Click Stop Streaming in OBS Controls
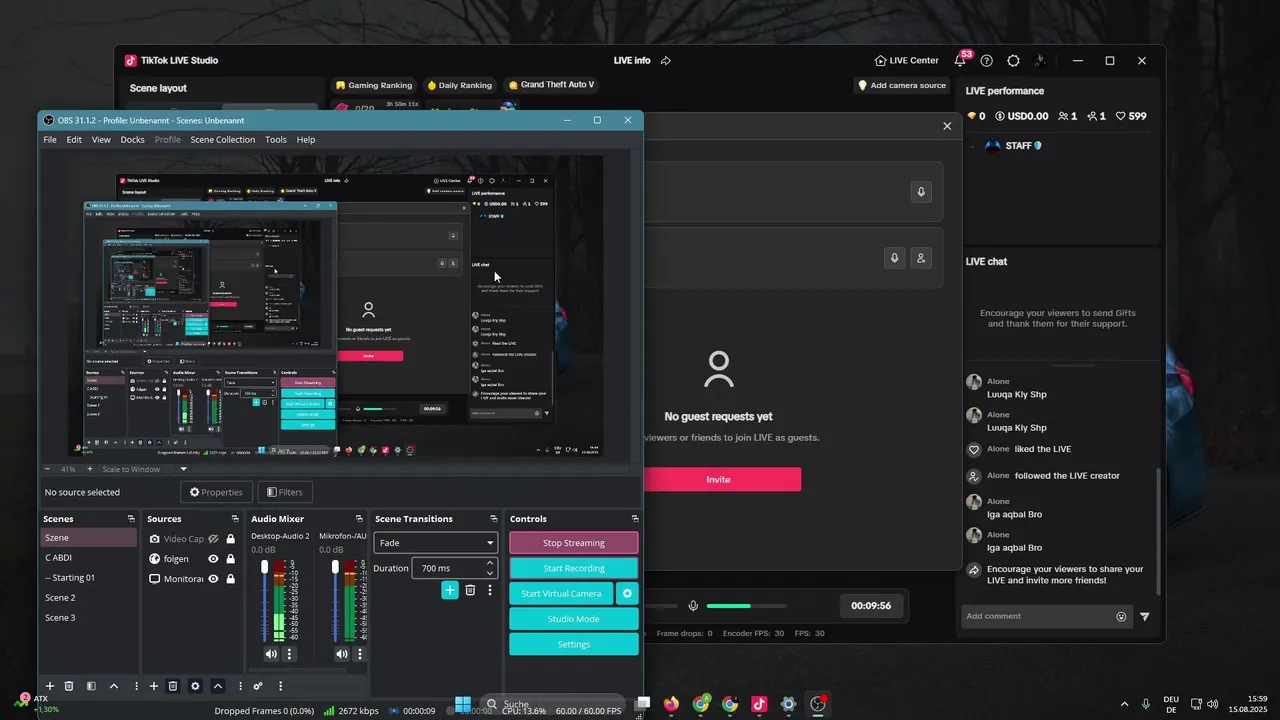 pos(574,543)
